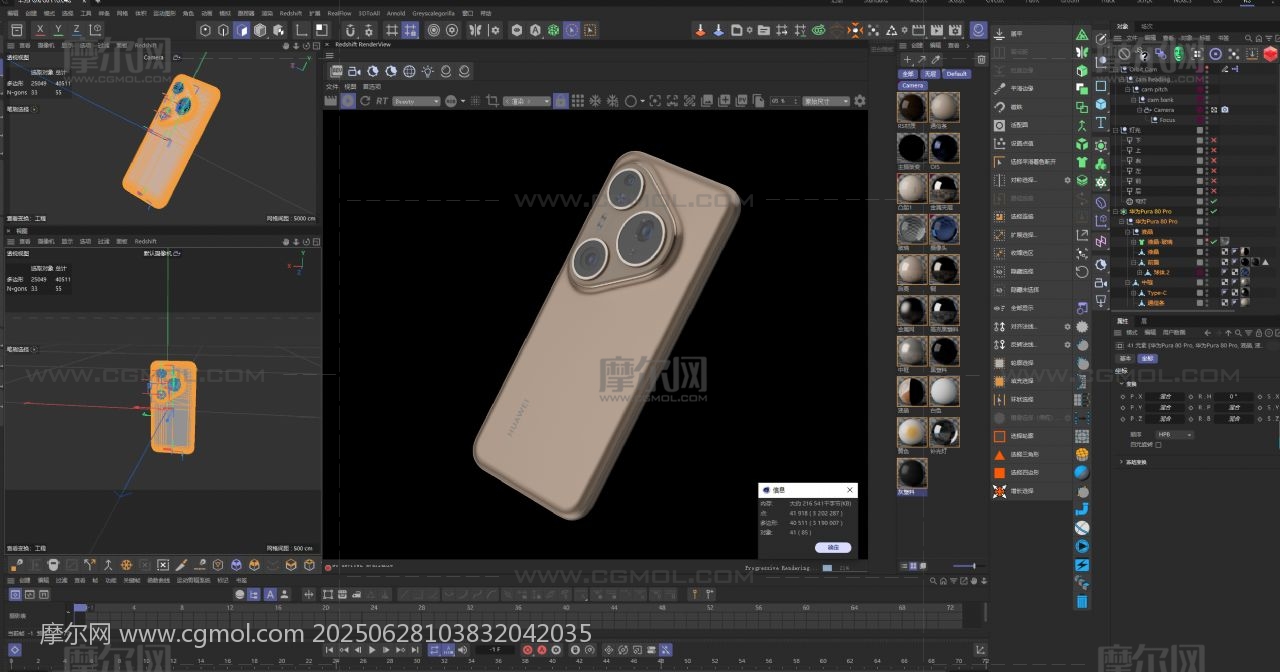Collapse the Orbit cam tree node
Viewport: 1280px width, 672px height.
(x=1117, y=69)
